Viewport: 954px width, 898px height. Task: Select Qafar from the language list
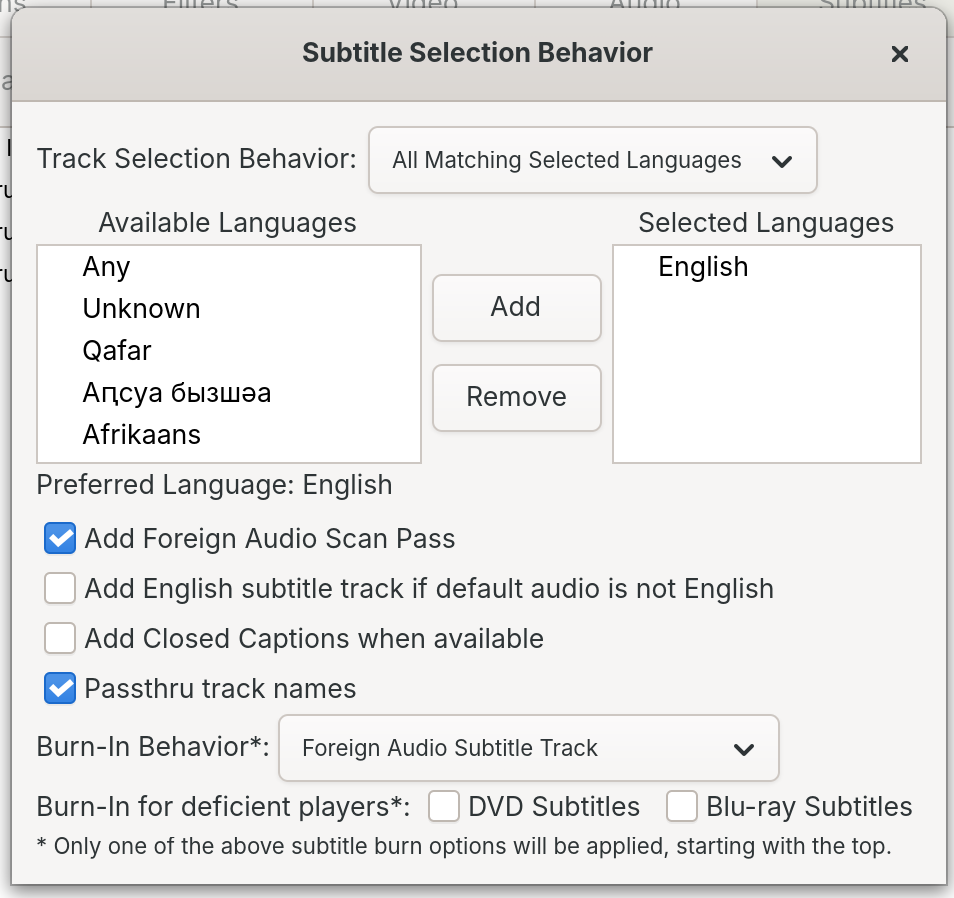[117, 350]
